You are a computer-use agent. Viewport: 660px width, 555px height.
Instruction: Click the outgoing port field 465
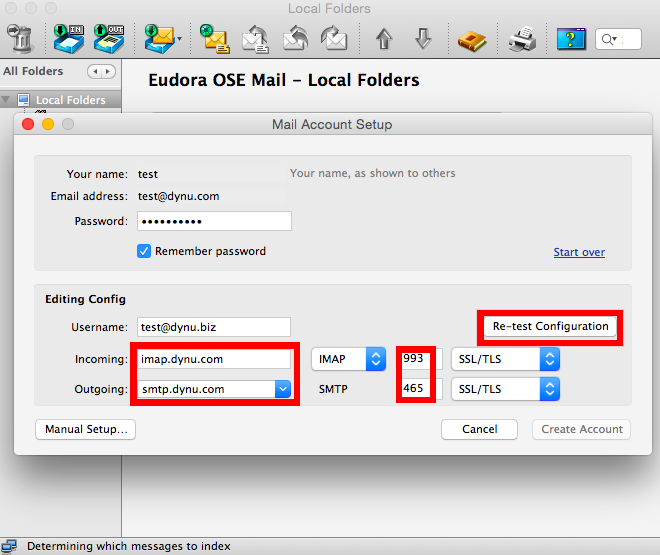[x=421, y=389]
